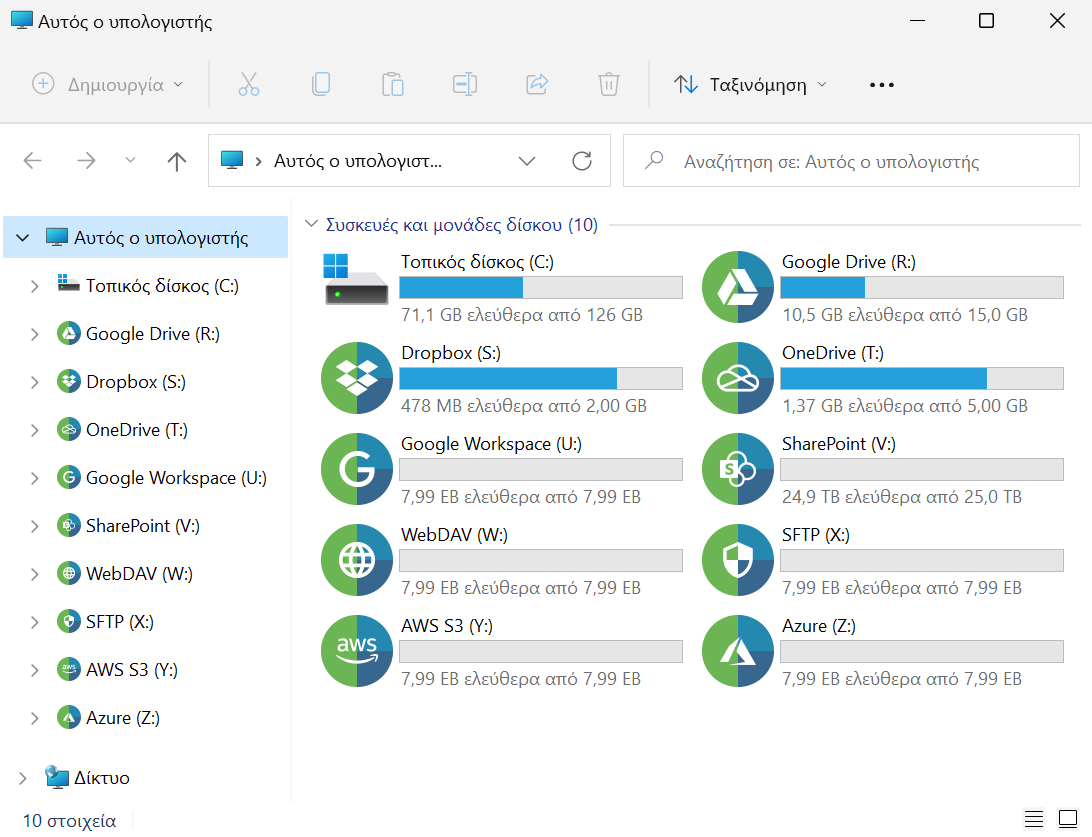Click Συσκευές και μονάδες δίσκου (10) header

coord(462,224)
